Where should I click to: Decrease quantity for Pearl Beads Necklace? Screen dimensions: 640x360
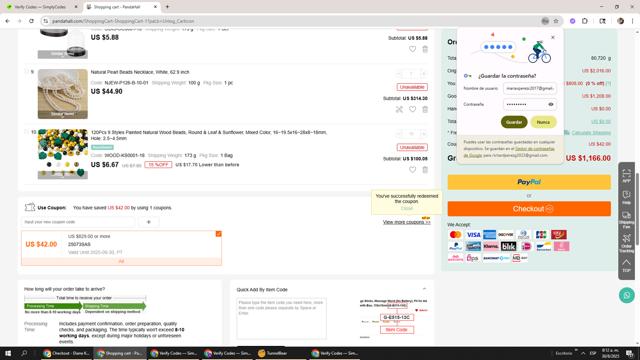click(x=399, y=74)
